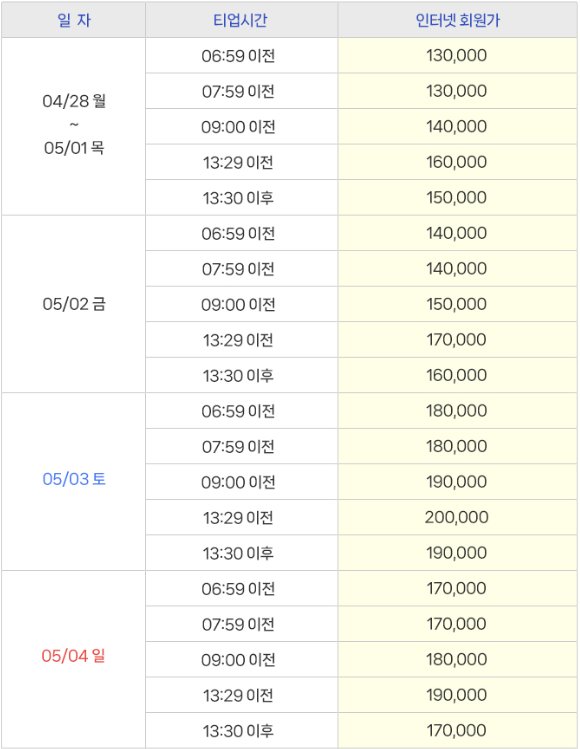Click 170,000 price for 05/02 금 13:29 이전
The image size is (580, 749).
(457, 340)
